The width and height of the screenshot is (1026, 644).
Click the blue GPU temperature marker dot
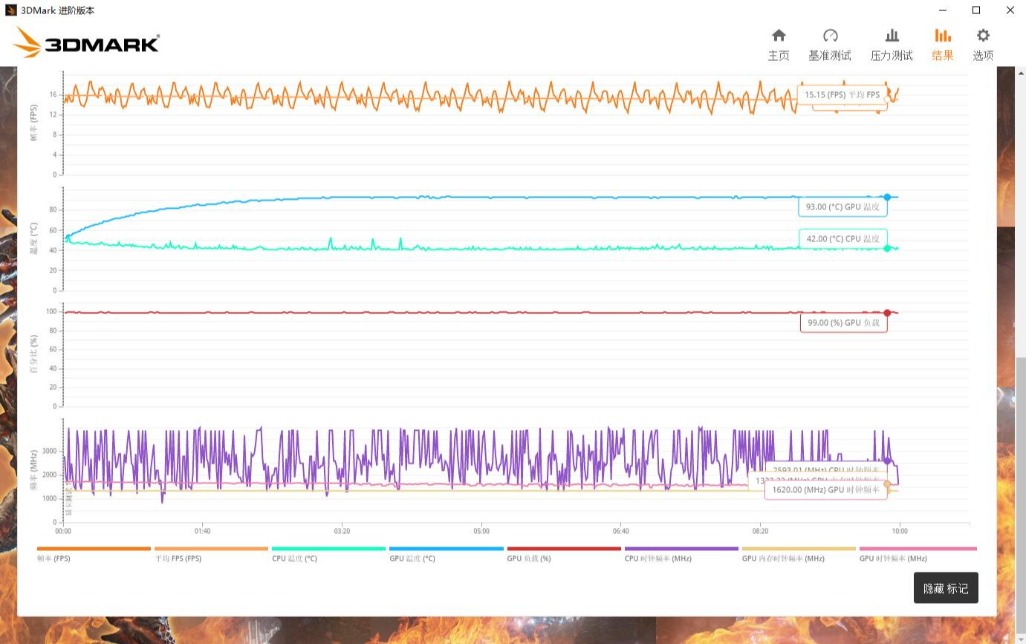tap(887, 197)
